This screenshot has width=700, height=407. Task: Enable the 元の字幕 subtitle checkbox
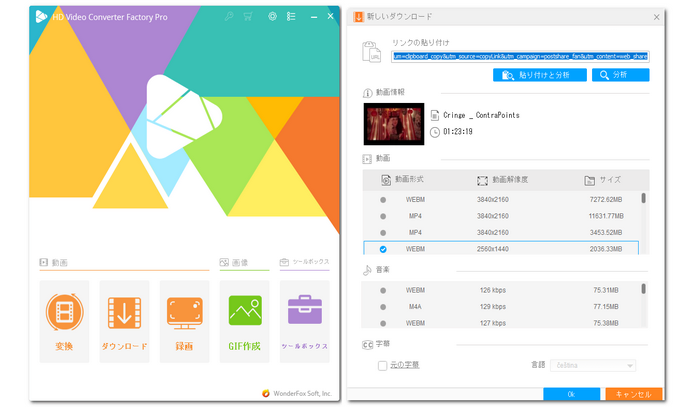[383, 365]
